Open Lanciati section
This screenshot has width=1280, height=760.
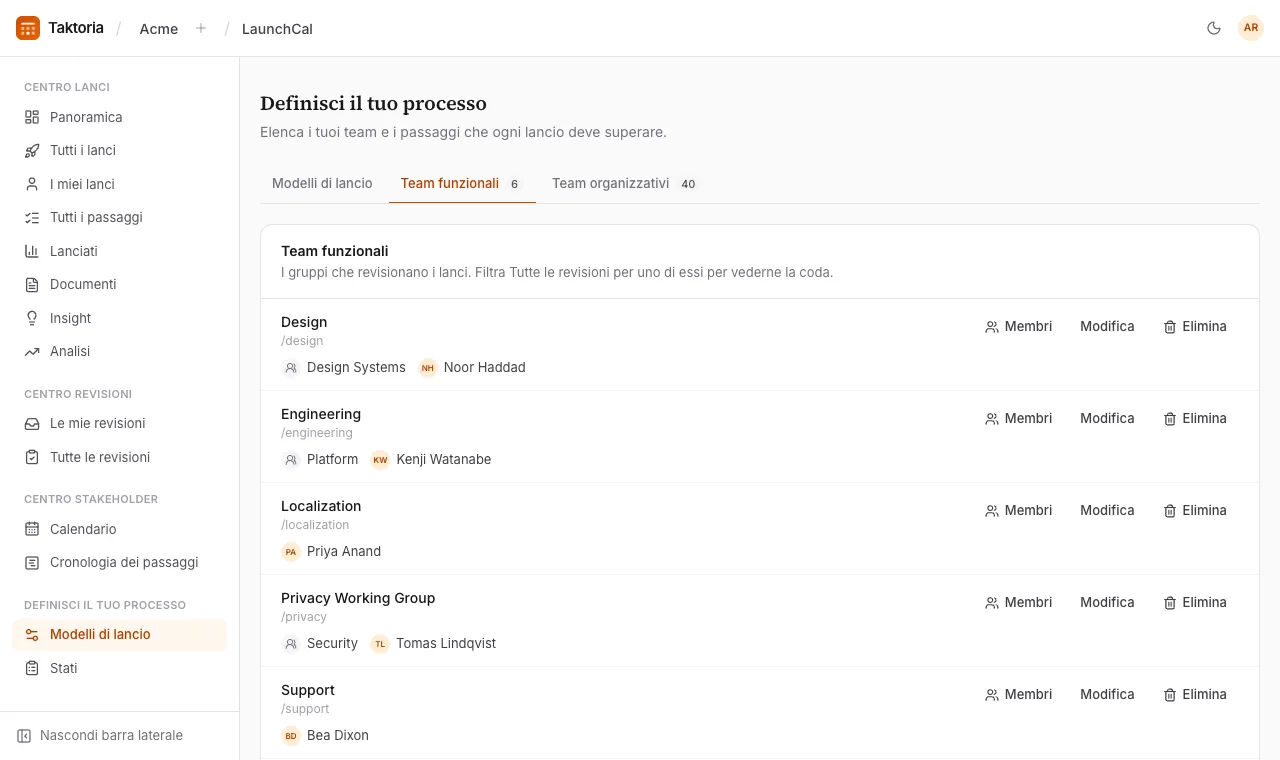(120, 251)
